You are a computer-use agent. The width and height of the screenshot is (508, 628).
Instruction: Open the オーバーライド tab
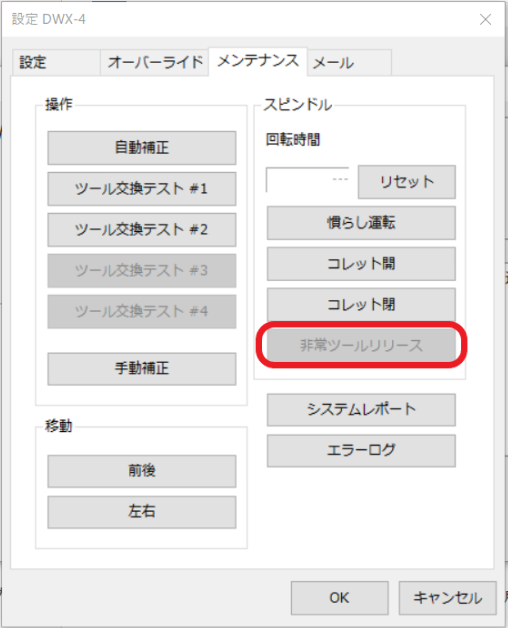pyautogui.click(x=155, y=63)
